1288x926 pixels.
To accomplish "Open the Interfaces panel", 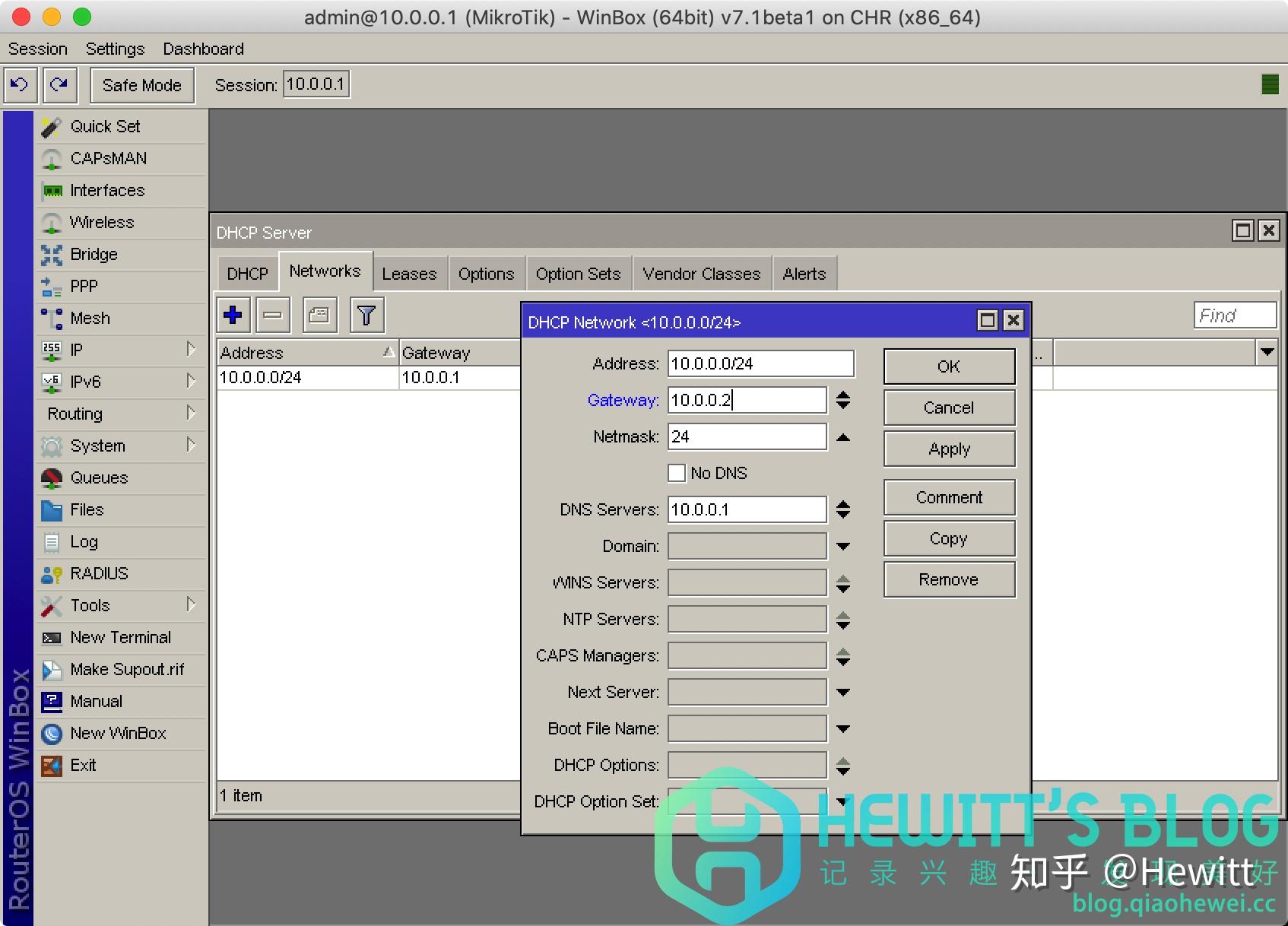I will pyautogui.click(x=106, y=190).
